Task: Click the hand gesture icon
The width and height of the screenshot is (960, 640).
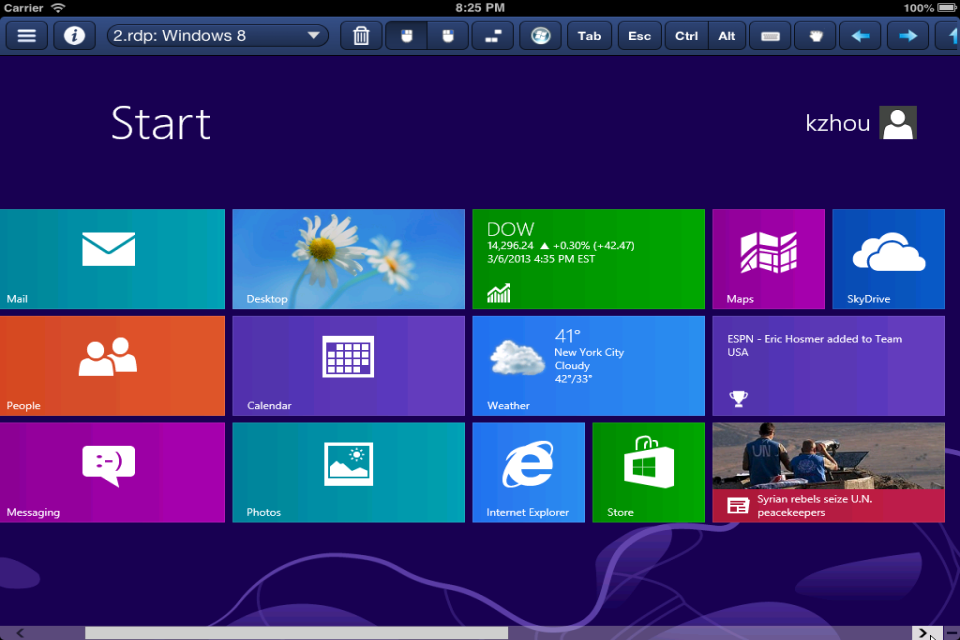Action: pos(816,36)
